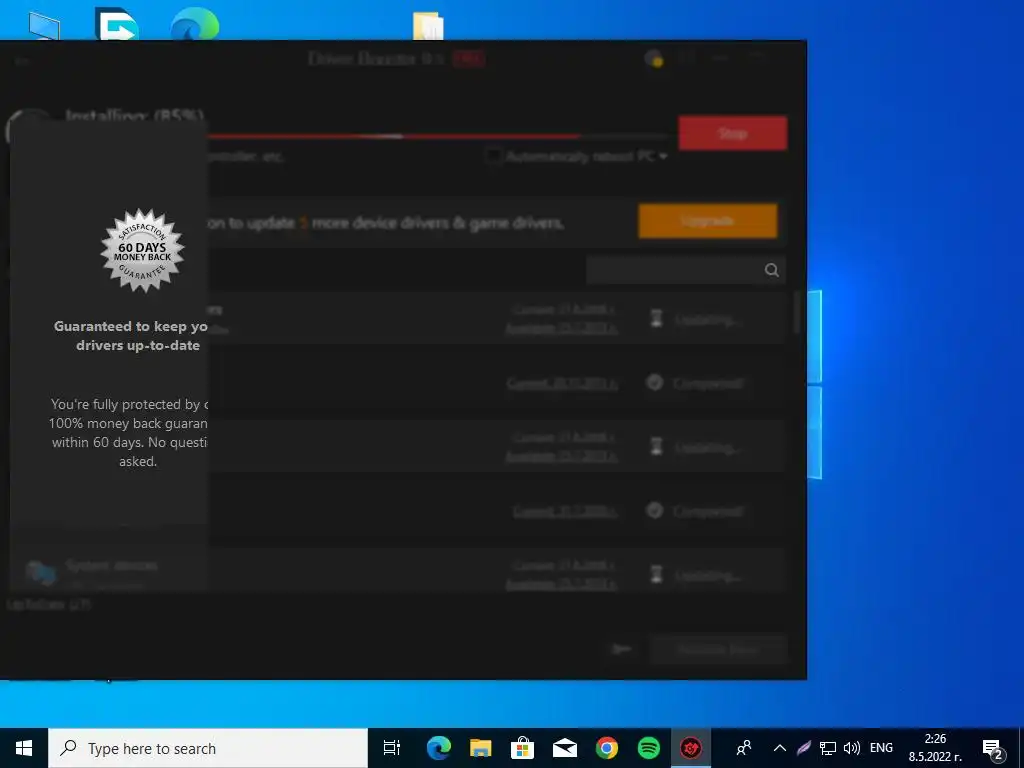Click the purple feather tray icon
This screenshot has height=768, width=1024.
[804, 748]
